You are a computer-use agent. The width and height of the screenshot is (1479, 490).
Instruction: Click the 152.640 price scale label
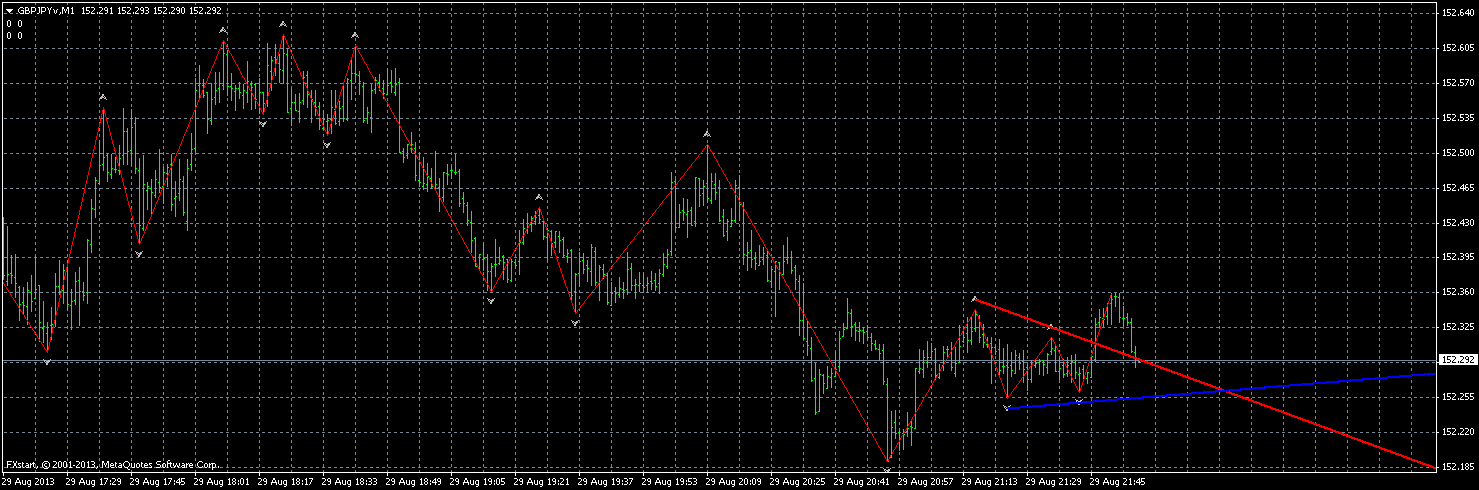[x=1459, y=13]
